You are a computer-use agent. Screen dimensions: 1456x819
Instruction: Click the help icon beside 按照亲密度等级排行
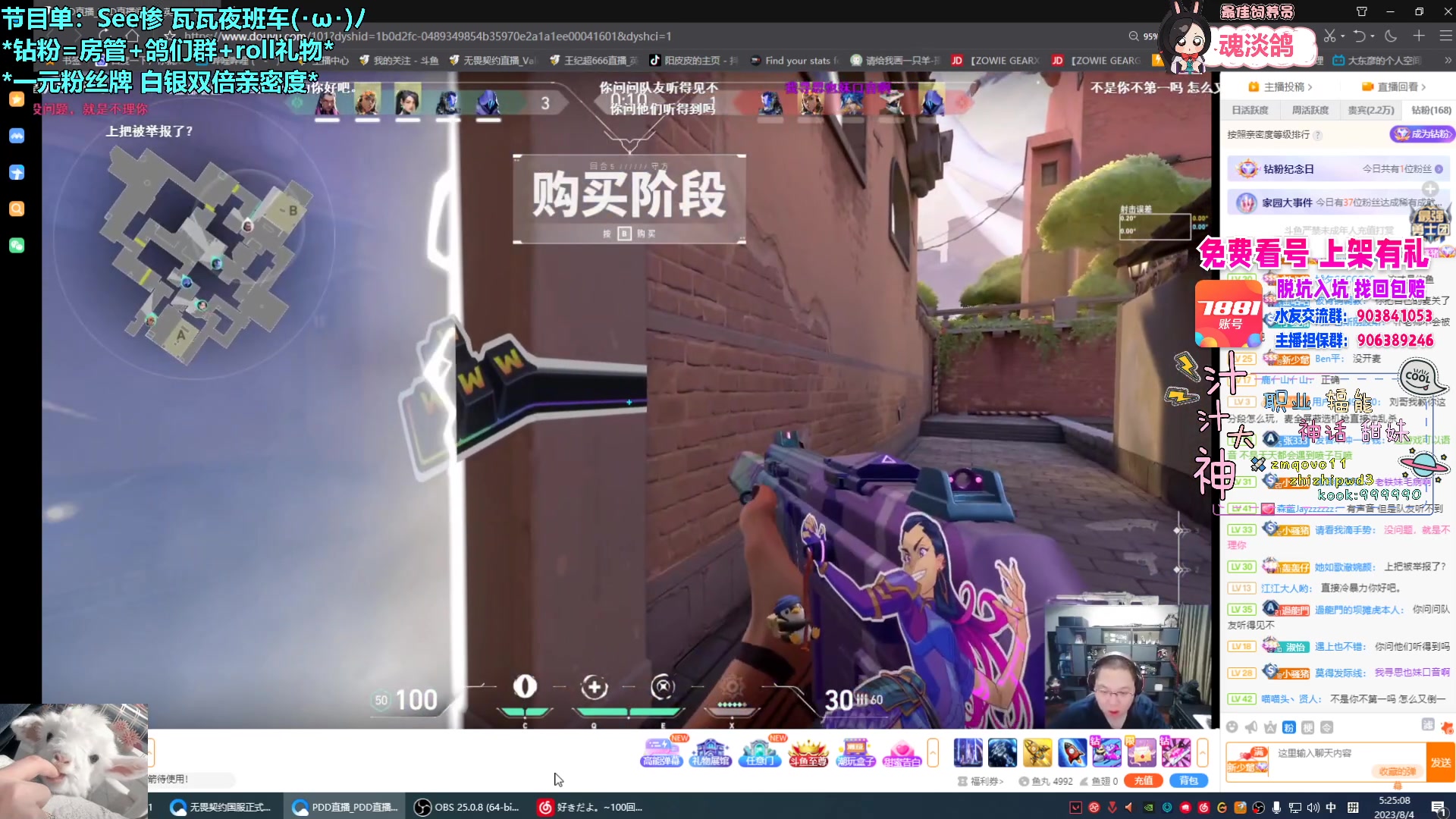1317,135
